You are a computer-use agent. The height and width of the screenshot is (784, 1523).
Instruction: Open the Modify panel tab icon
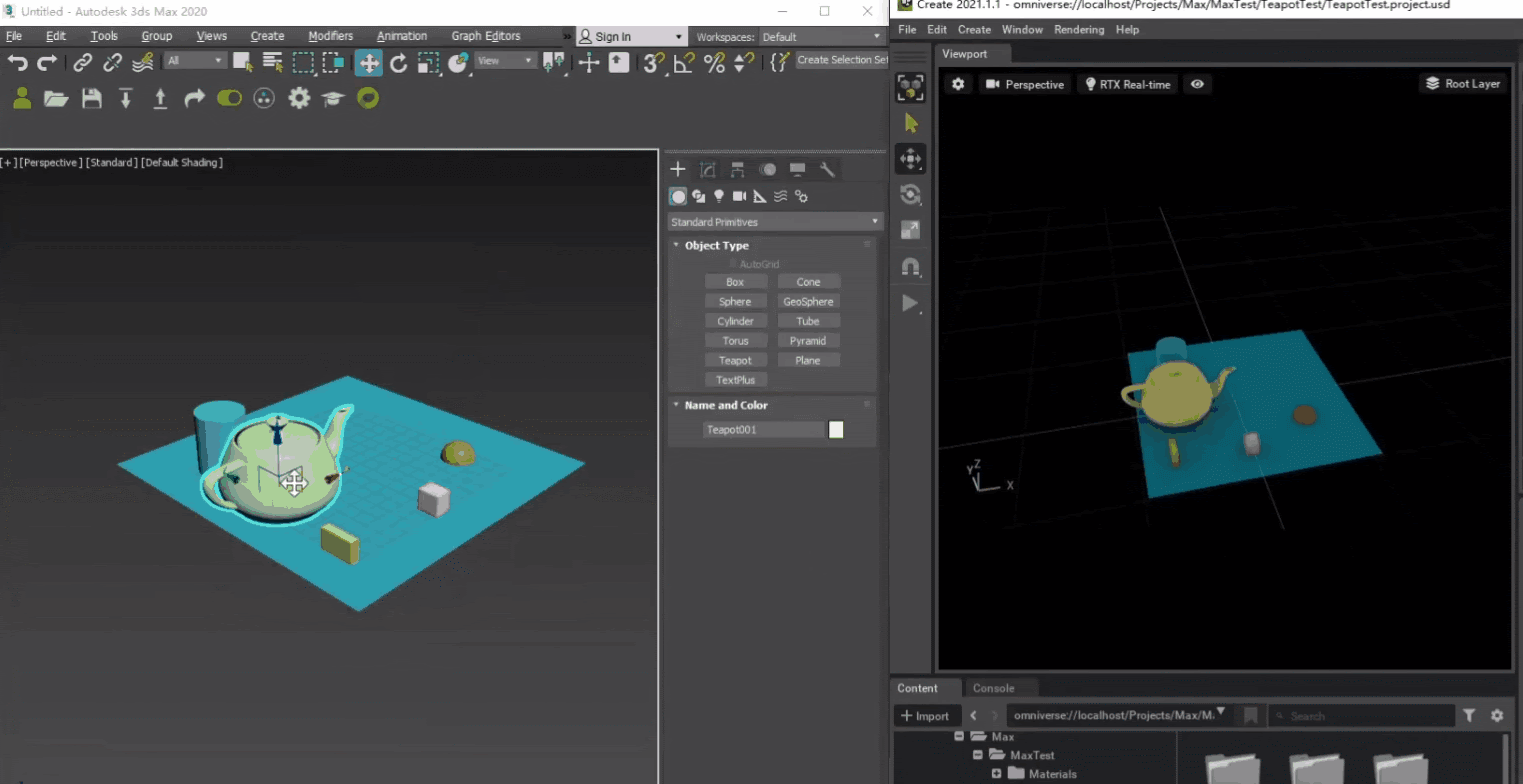coord(707,169)
